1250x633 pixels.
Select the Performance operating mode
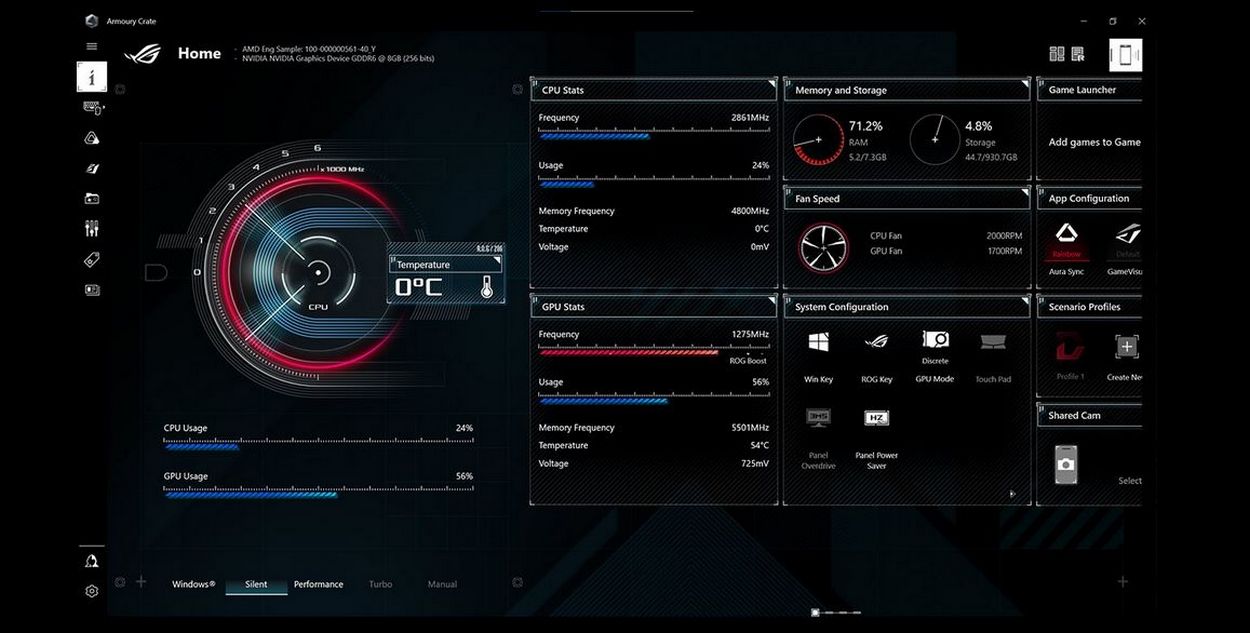(x=318, y=585)
